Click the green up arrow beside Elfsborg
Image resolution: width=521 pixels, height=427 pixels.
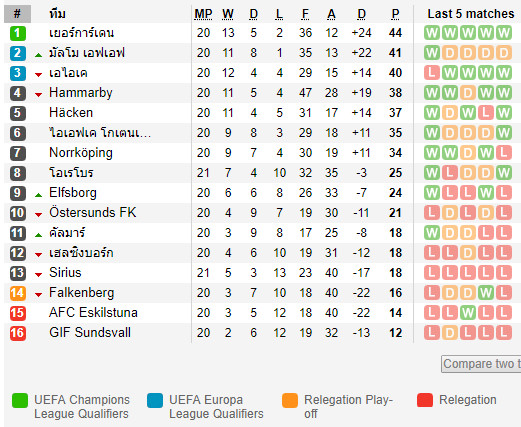tap(38, 195)
